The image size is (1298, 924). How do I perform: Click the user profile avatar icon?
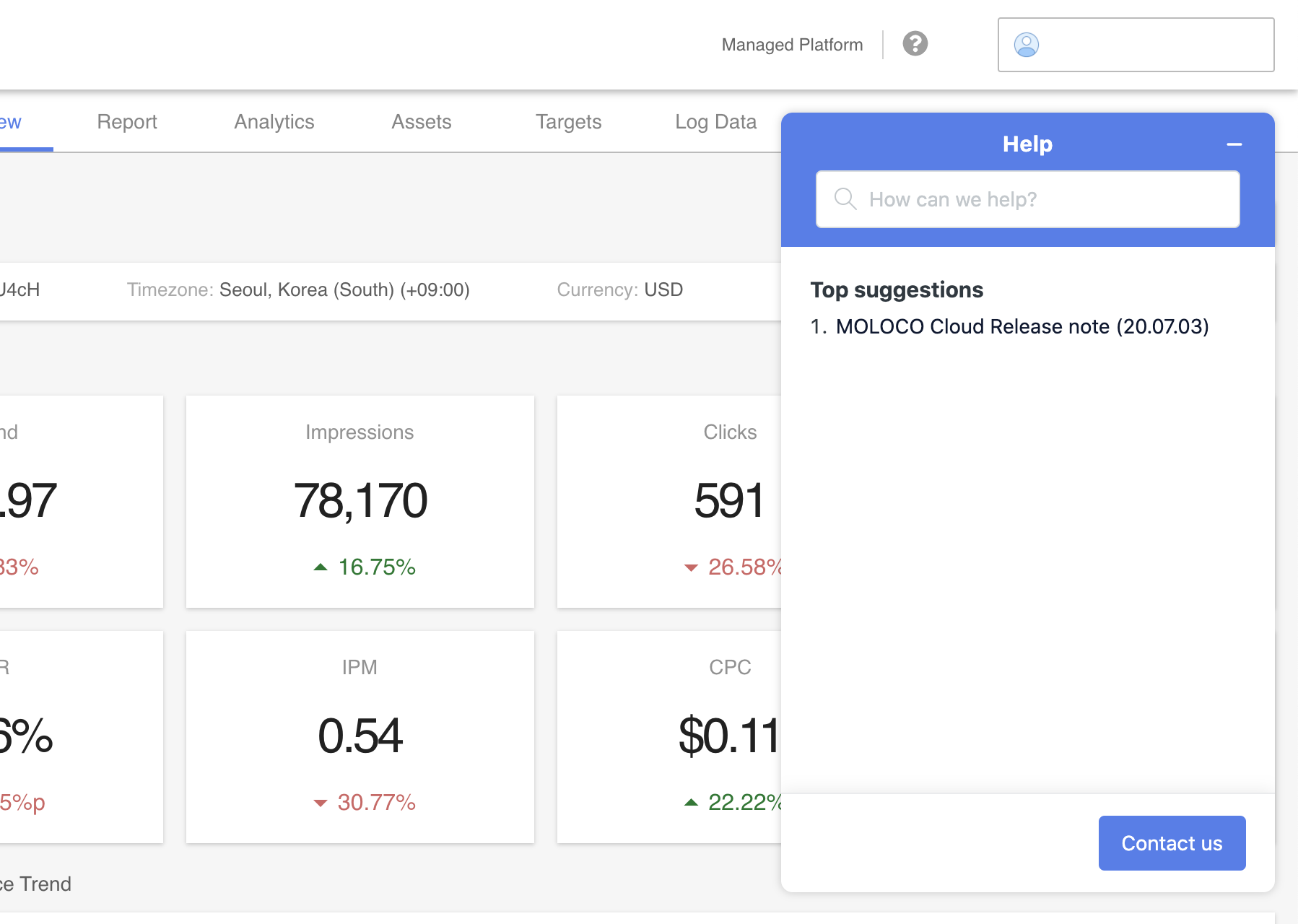click(x=1026, y=45)
